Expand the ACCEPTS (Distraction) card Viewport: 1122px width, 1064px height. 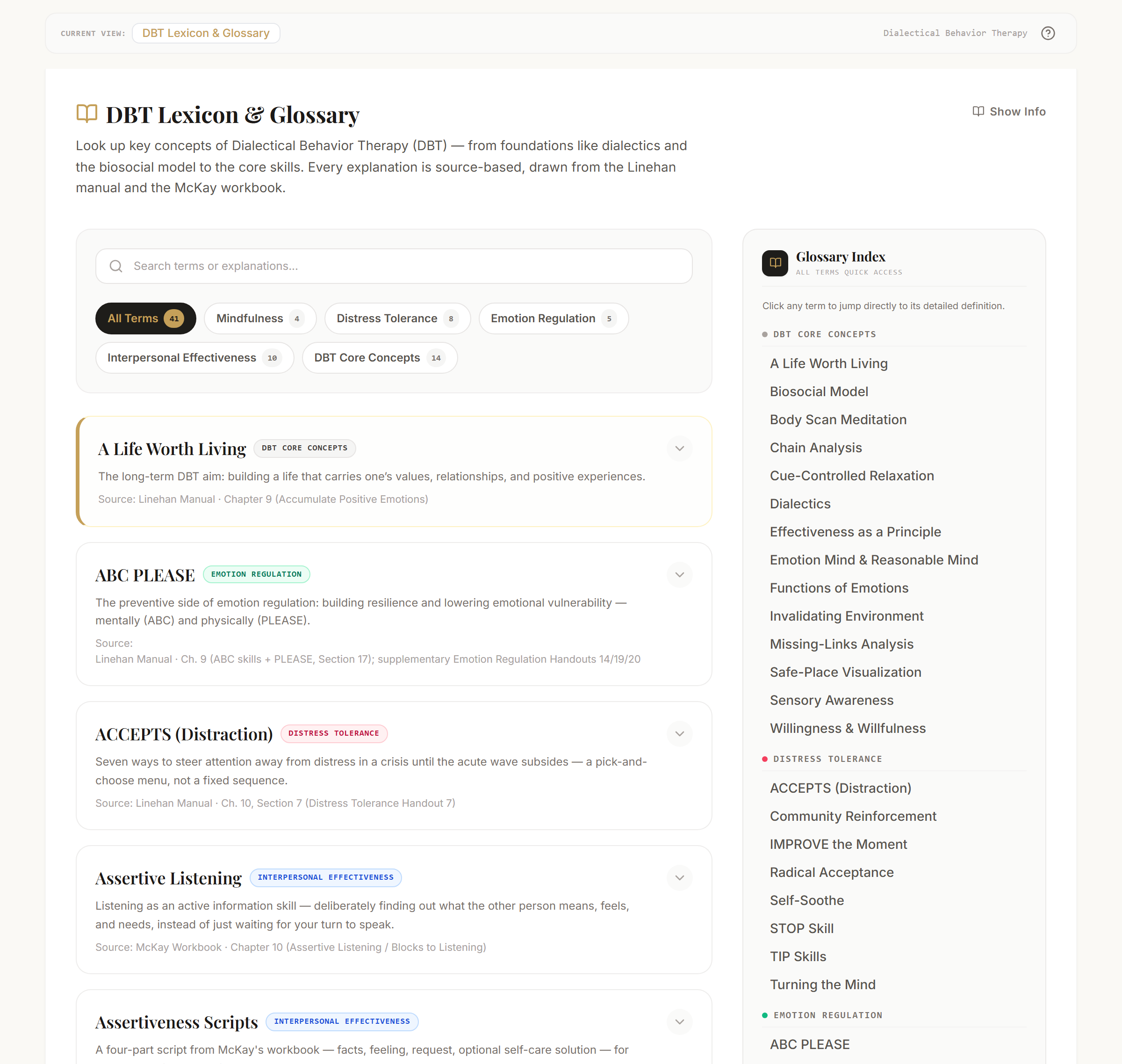[x=679, y=733]
